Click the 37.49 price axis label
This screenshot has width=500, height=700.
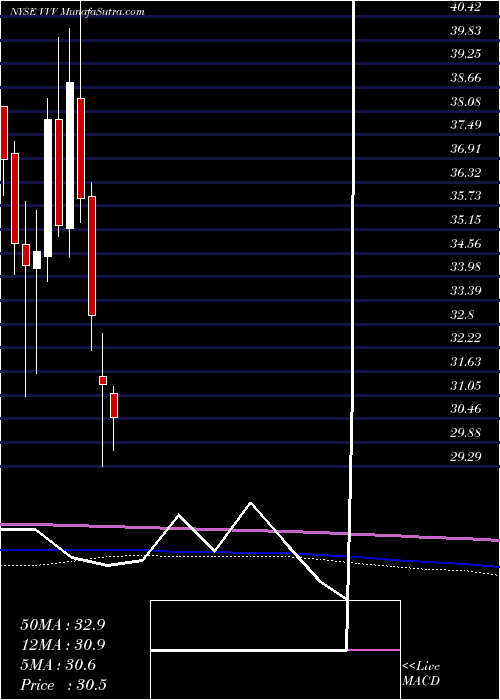click(x=464, y=125)
